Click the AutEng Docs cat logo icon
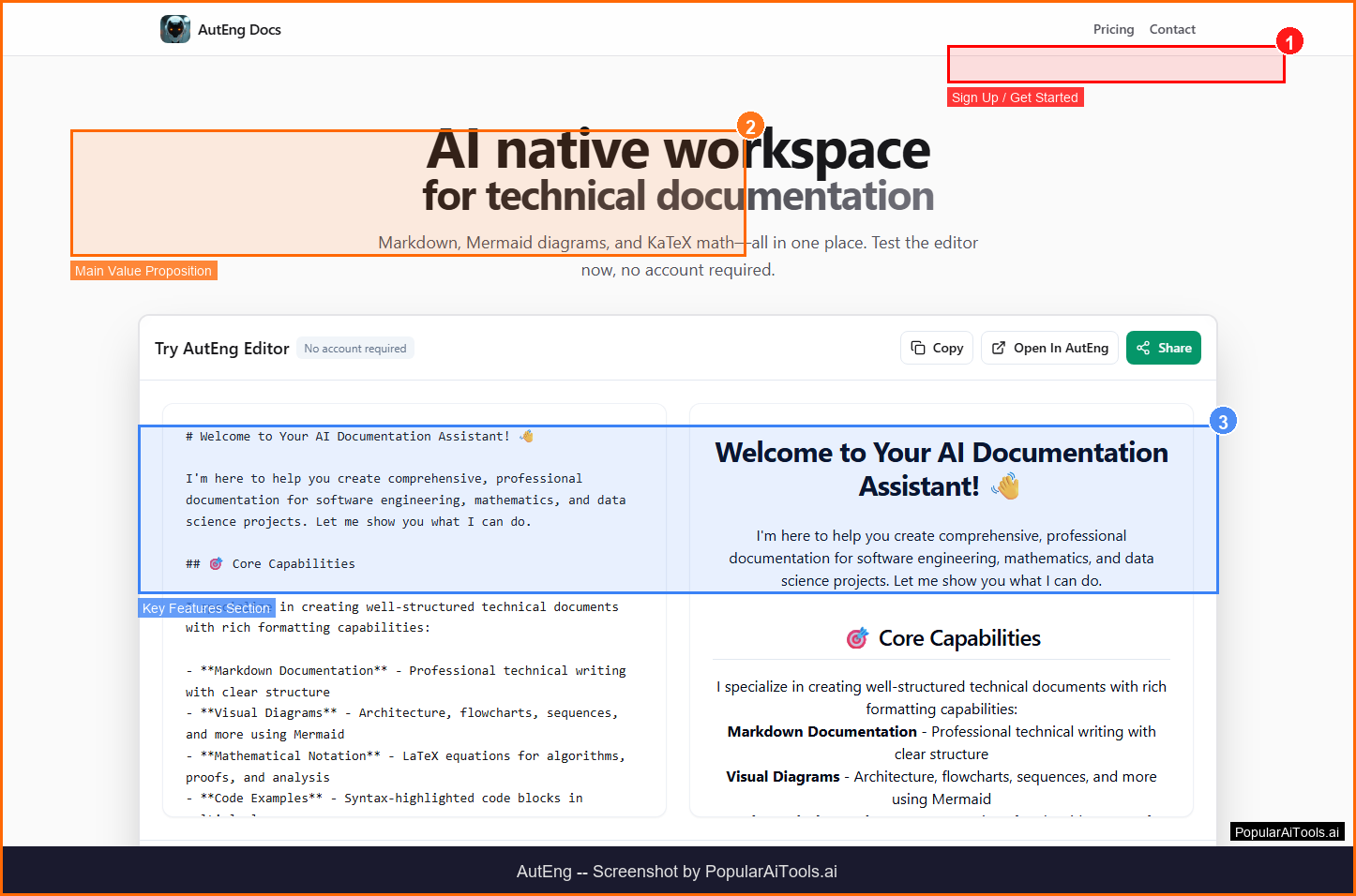 tap(174, 29)
